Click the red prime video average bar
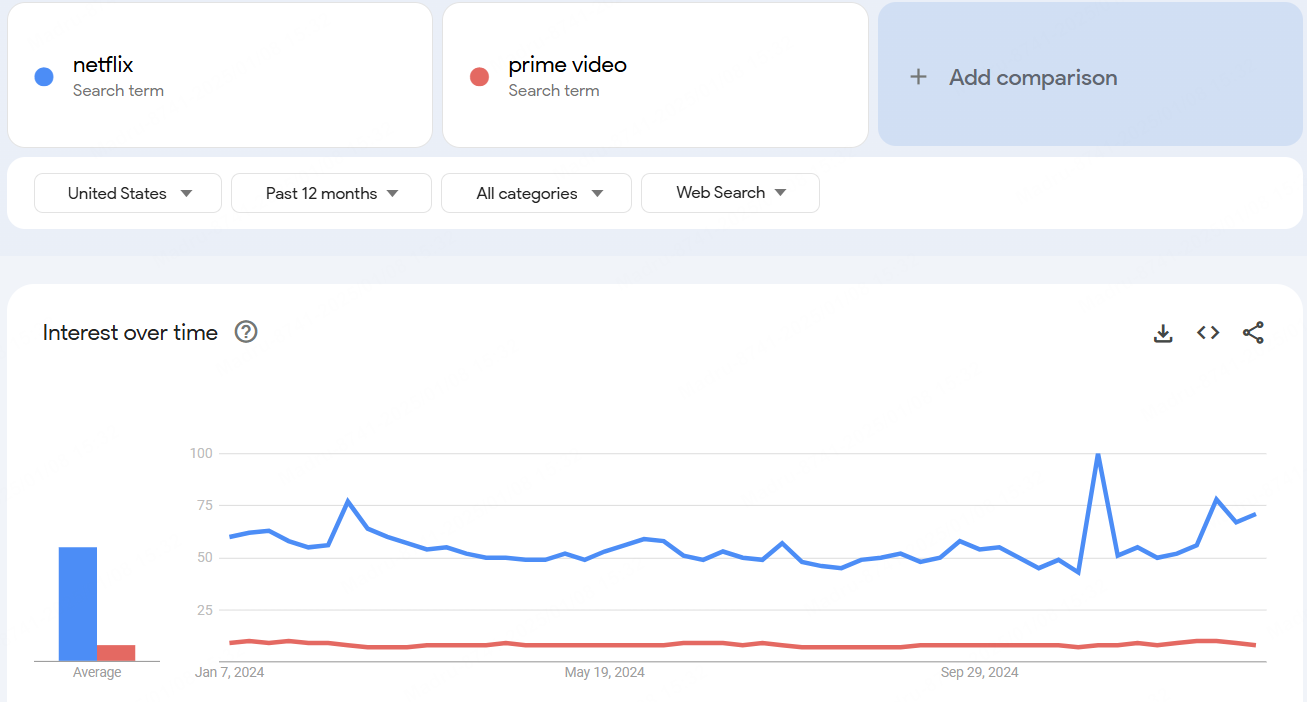This screenshot has width=1307, height=702. click(116, 653)
